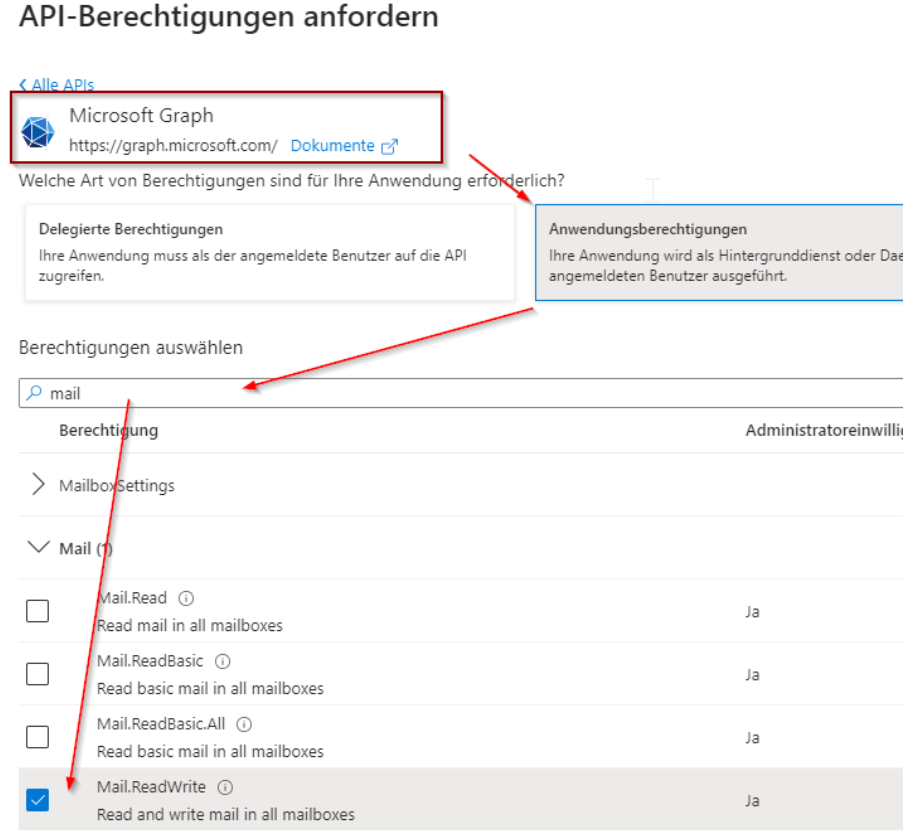
Task: Check the Mail.ReadBasic.All checkbox
Action: (37, 737)
